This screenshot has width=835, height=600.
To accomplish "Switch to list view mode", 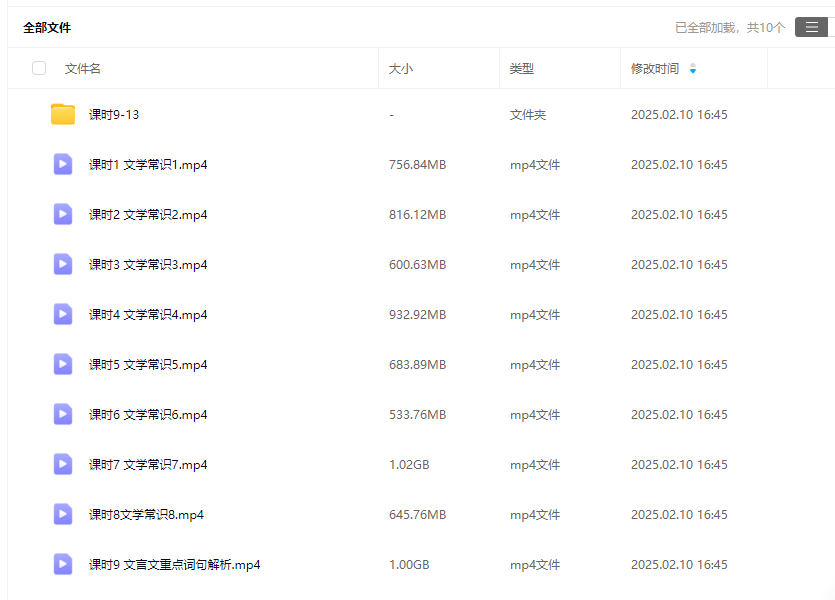I will 812,27.
